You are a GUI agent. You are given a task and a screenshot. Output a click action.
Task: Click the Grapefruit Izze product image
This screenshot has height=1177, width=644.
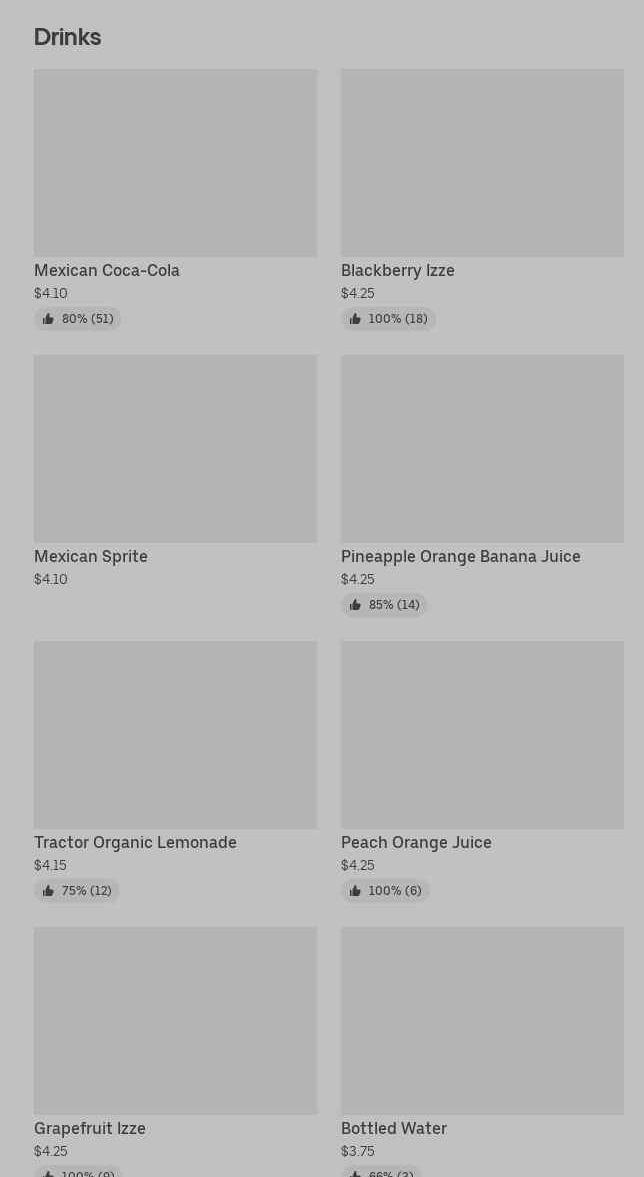[x=175, y=1021]
